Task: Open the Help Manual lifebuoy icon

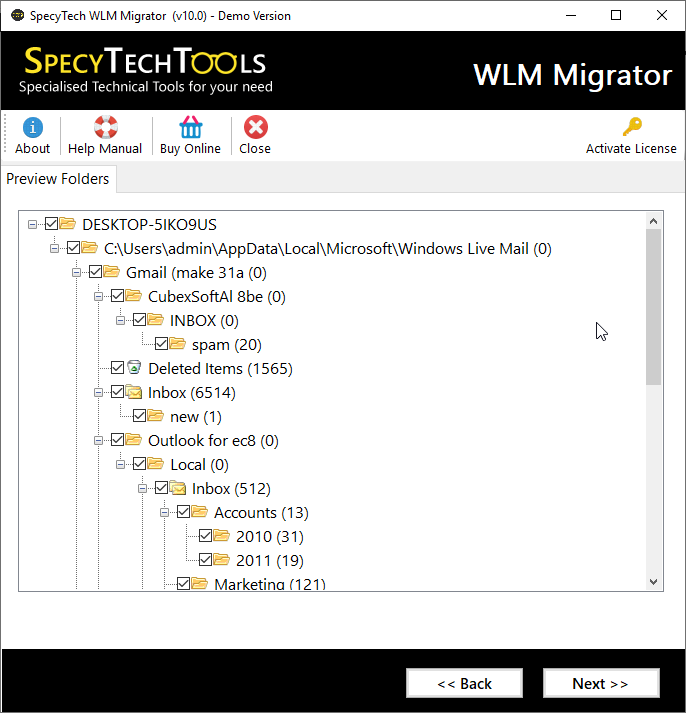Action: 105,127
